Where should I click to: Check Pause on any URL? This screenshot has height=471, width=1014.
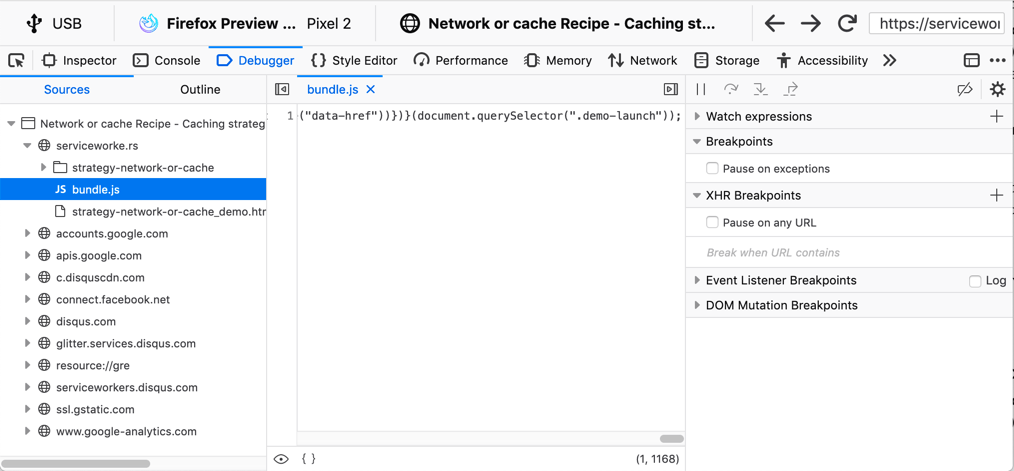point(712,223)
